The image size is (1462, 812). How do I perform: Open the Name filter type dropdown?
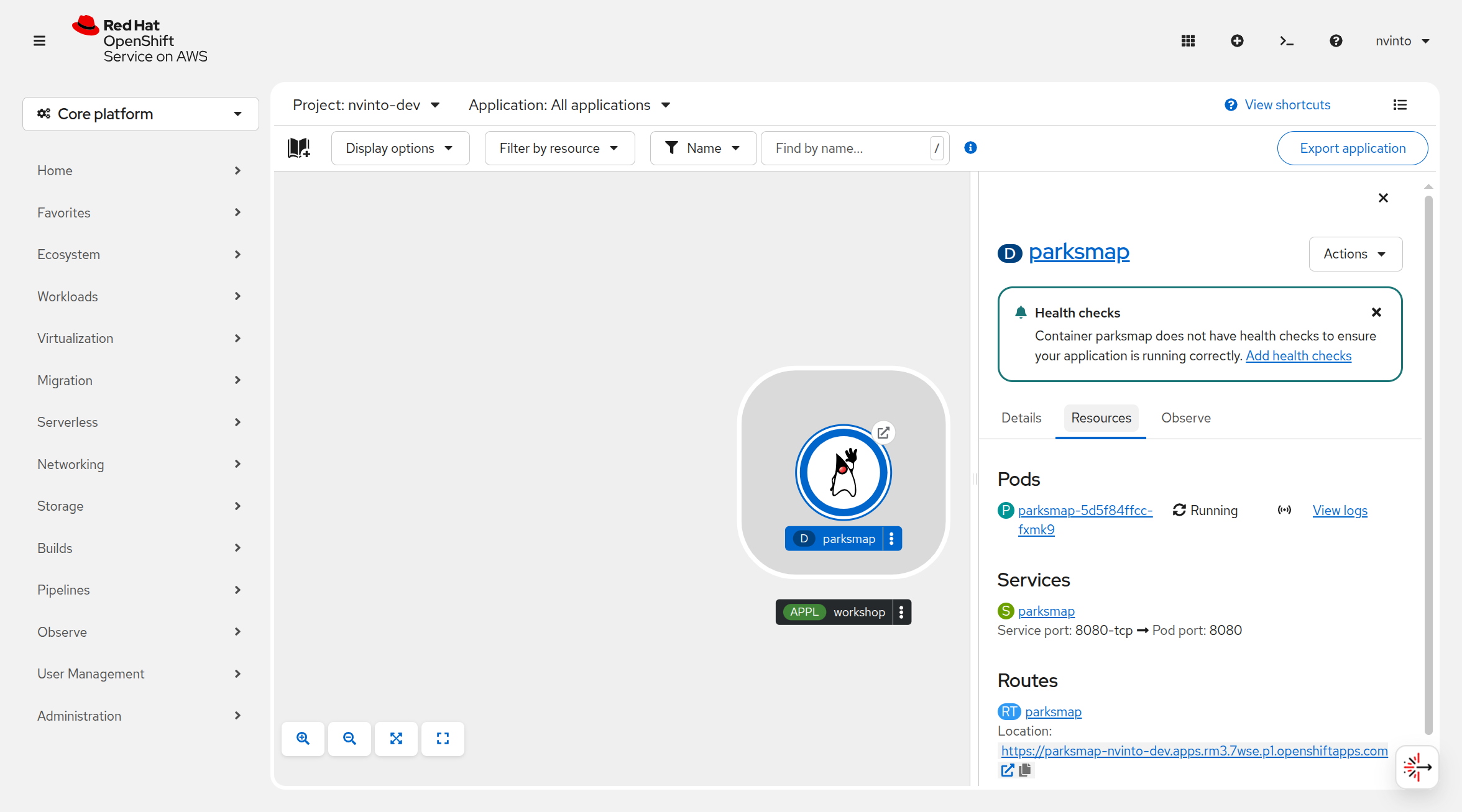[x=703, y=148]
